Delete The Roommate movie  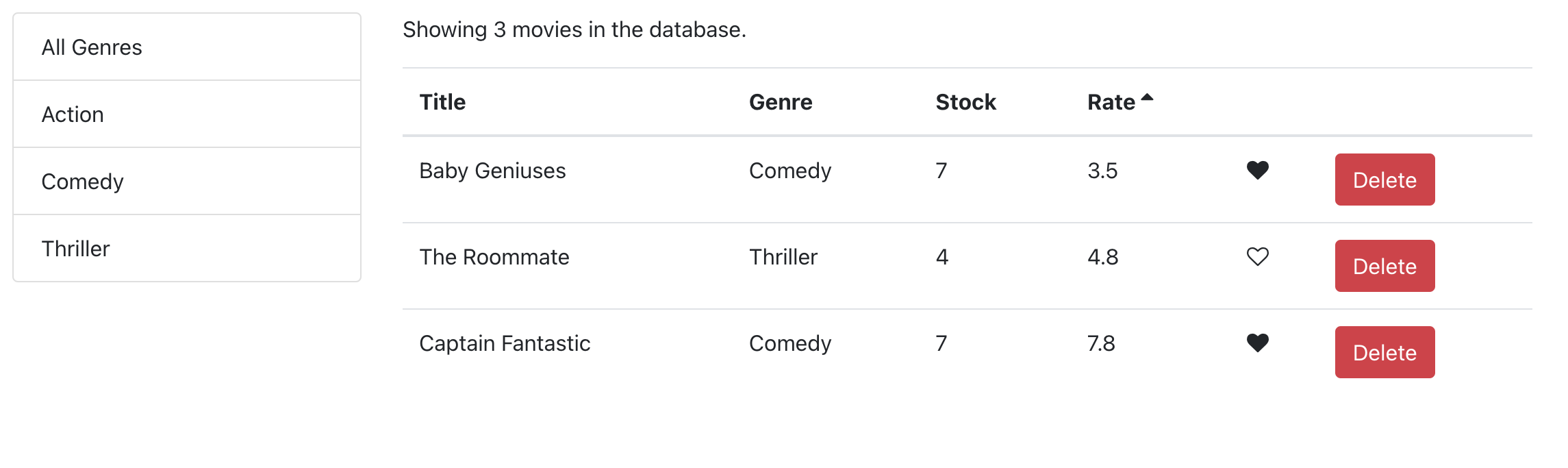(x=1384, y=266)
